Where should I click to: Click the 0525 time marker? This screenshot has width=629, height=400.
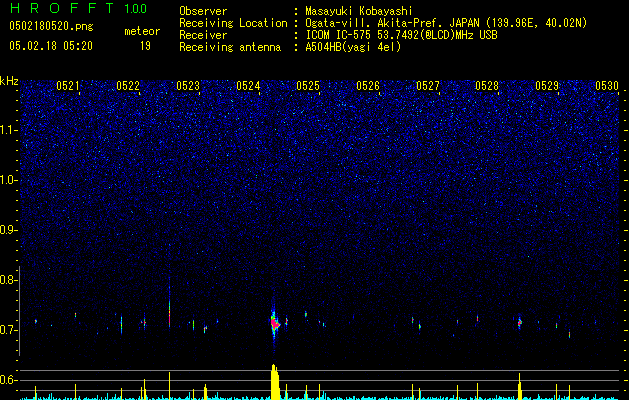308,85
